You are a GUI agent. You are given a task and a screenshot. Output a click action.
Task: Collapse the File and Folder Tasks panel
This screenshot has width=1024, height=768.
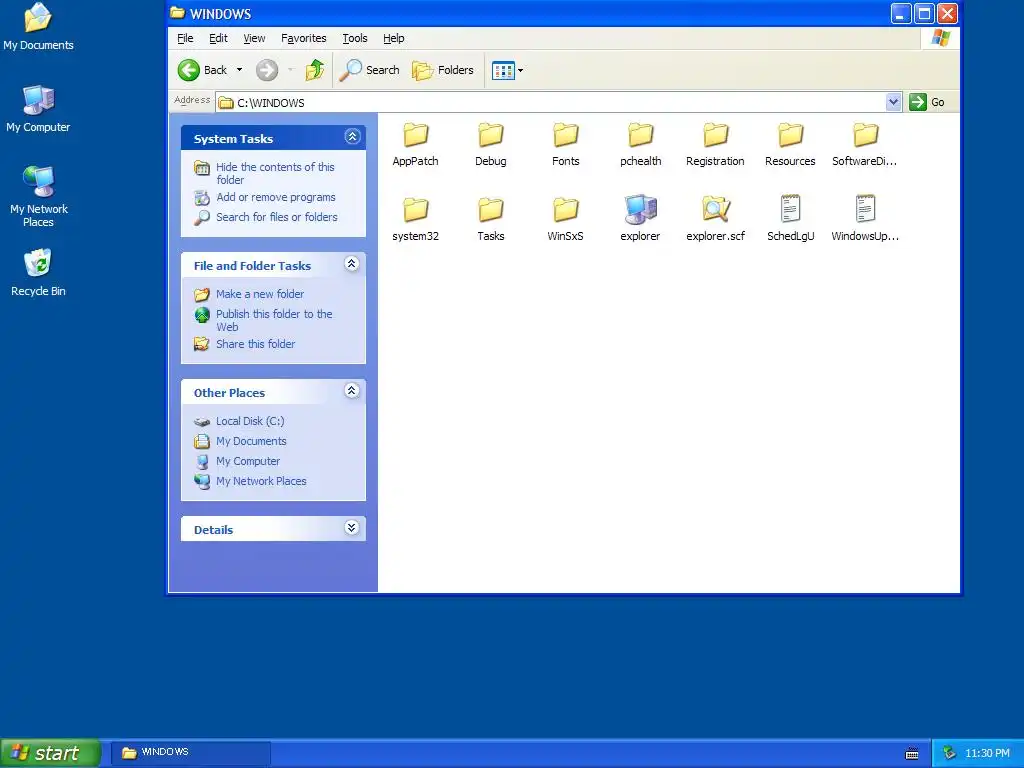coord(351,264)
